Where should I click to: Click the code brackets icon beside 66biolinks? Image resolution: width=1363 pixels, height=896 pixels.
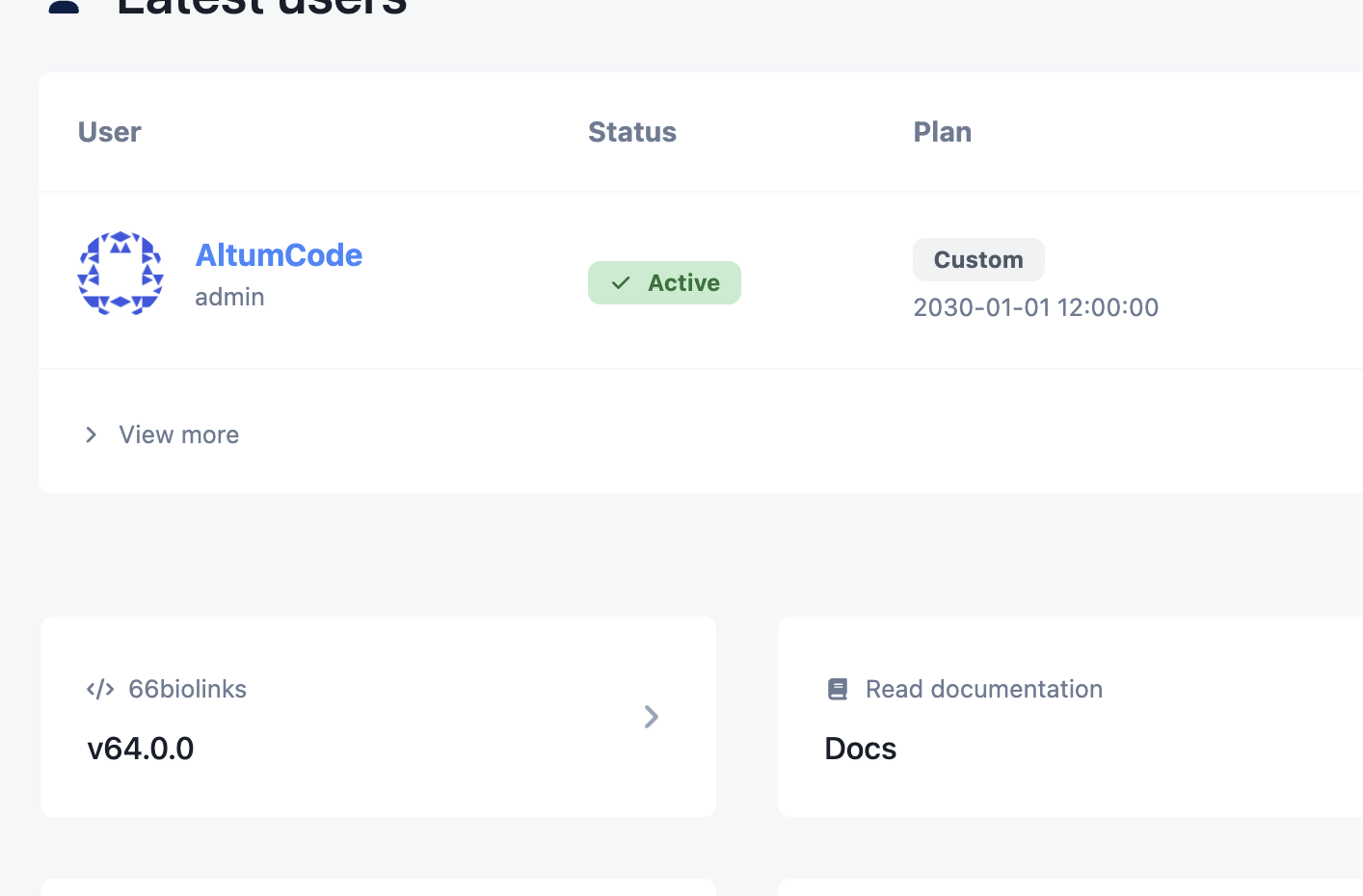pyautogui.click(x=100, y=689)
